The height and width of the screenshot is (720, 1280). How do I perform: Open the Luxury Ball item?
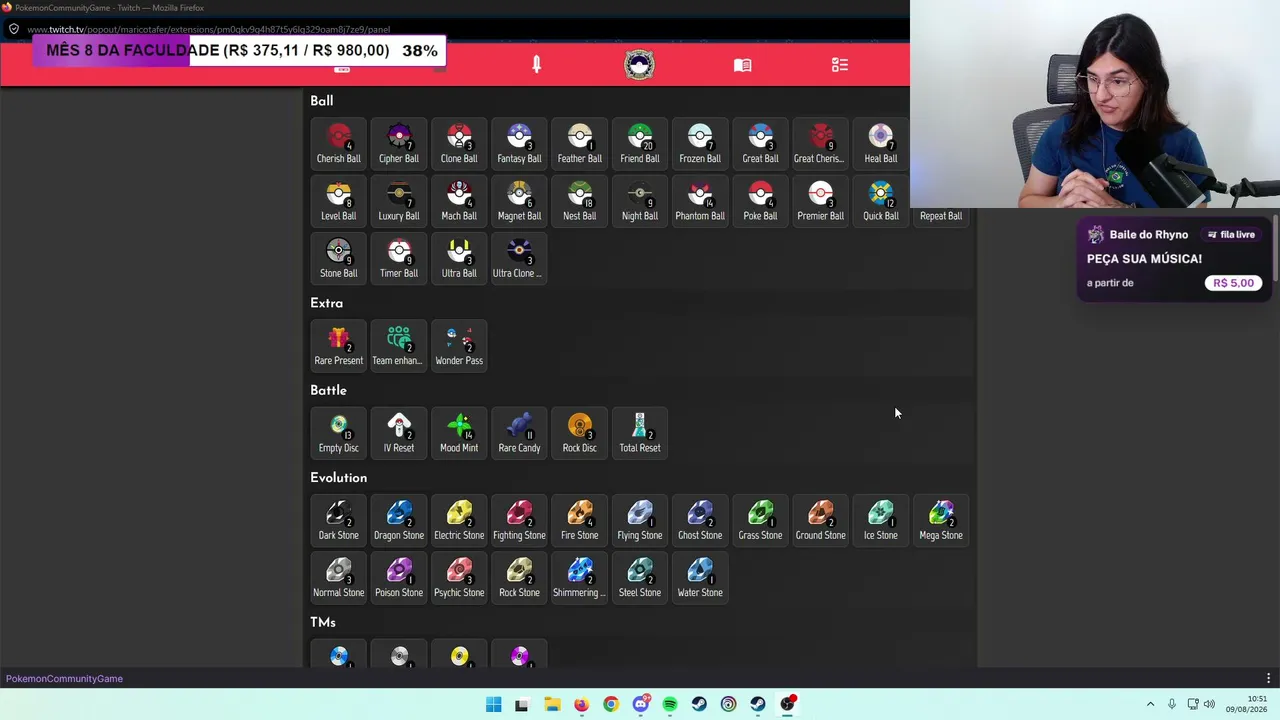tap(399, 201)
